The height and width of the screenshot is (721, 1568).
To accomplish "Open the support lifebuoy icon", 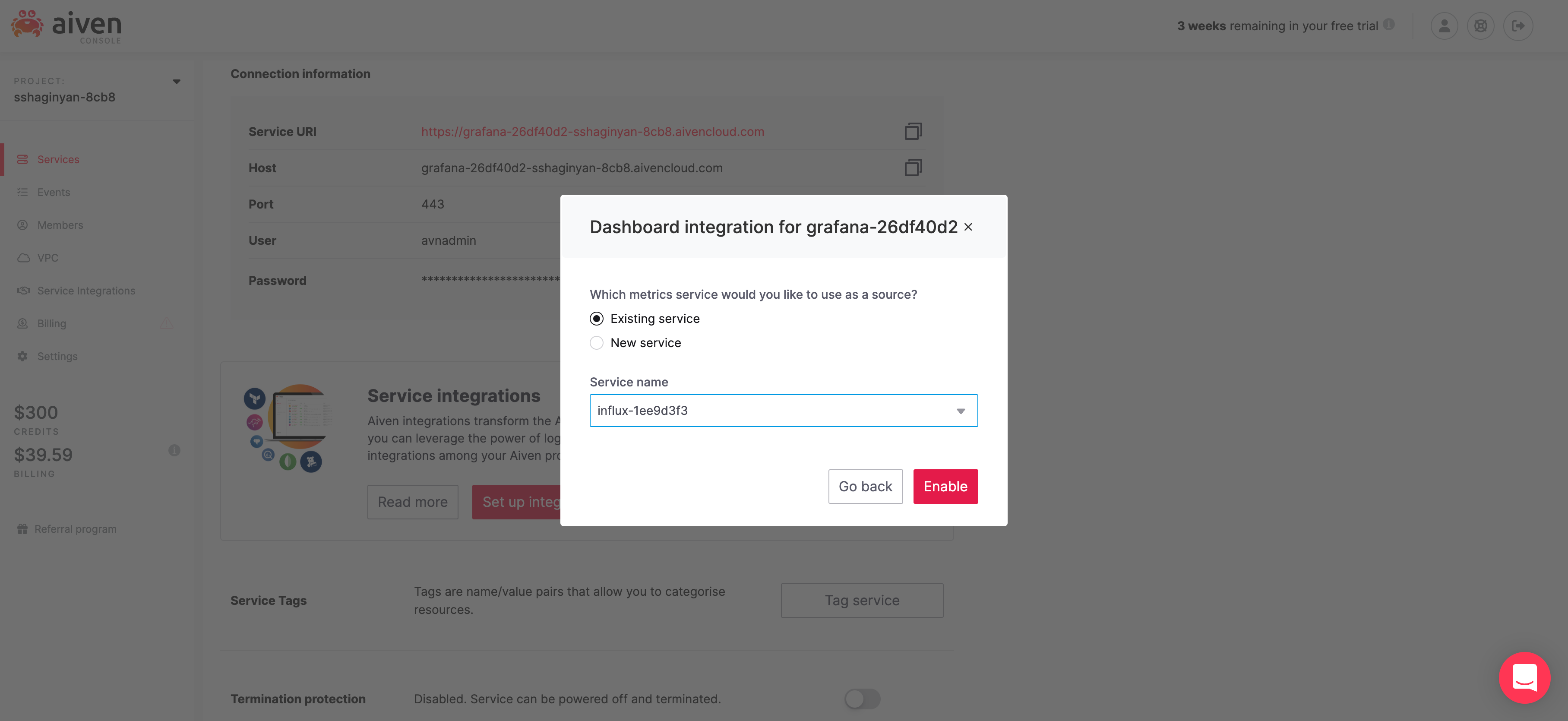I will tap(1480, 26).
